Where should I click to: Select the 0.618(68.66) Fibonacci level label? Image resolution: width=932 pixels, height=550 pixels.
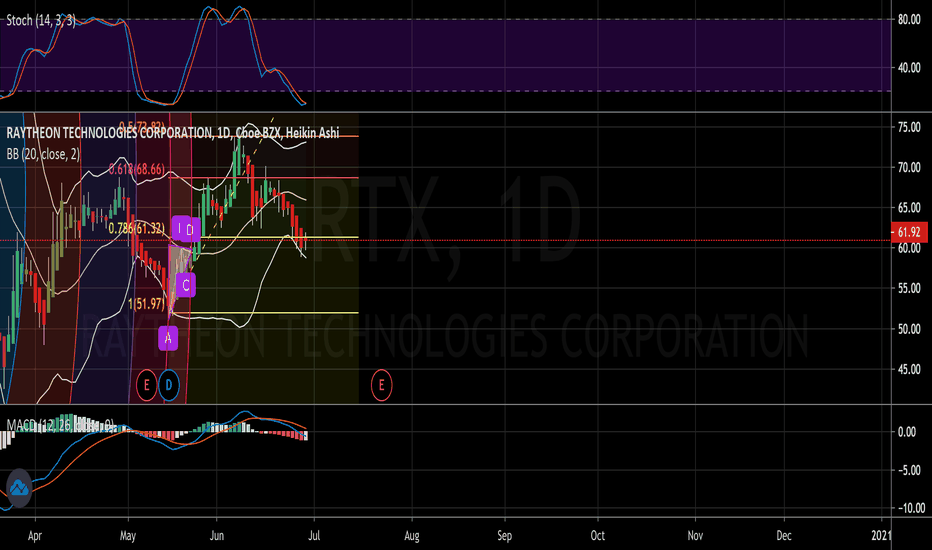coord(137,169)
